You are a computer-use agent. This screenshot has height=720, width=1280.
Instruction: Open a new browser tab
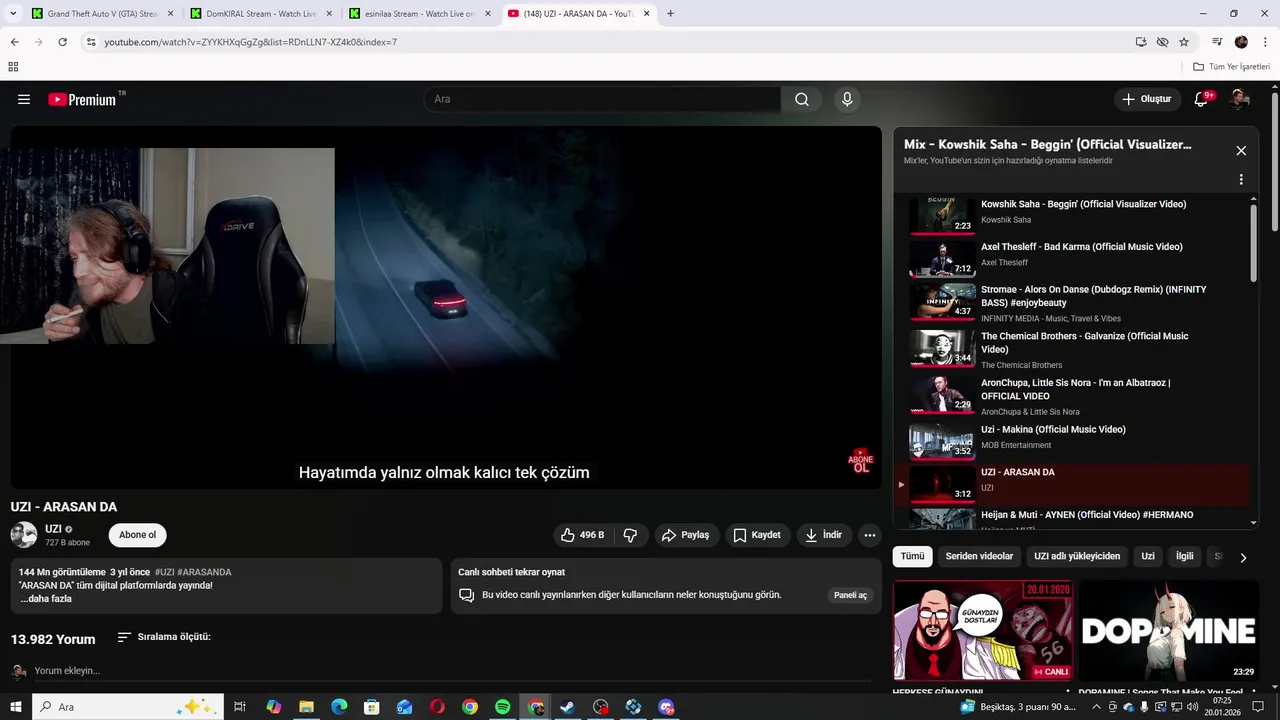click(x=670, y=14)
